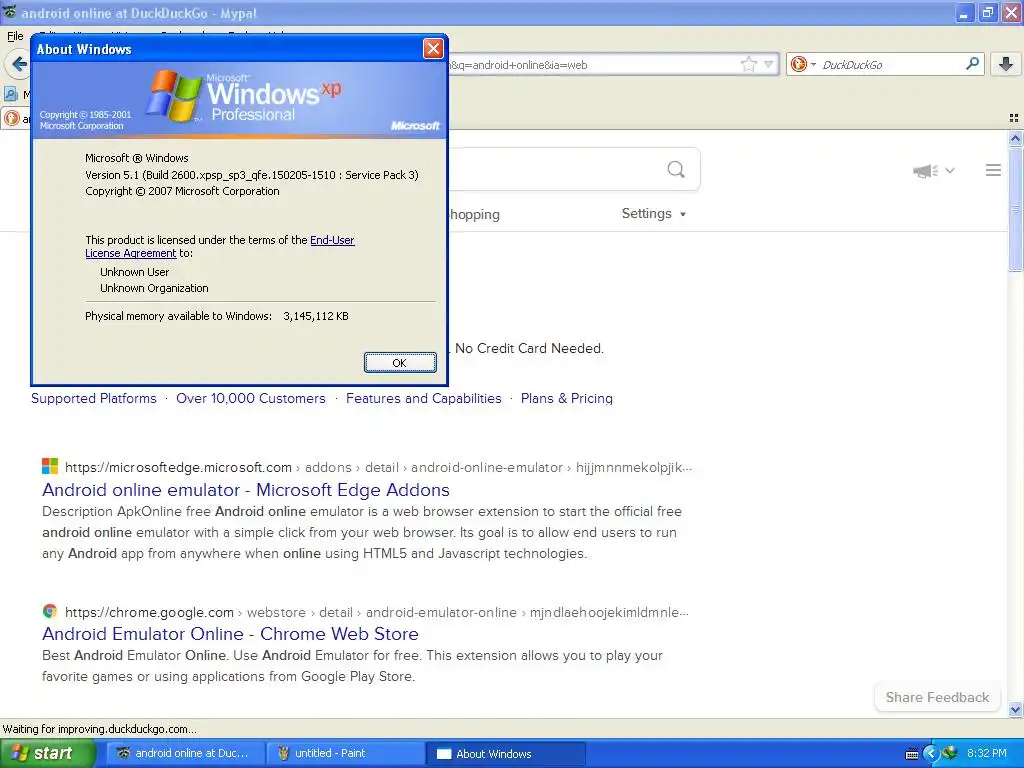The image size is (1024, 768).
Task: Expand the chevron beside the megaphone
Action: (x=950, y=170)
